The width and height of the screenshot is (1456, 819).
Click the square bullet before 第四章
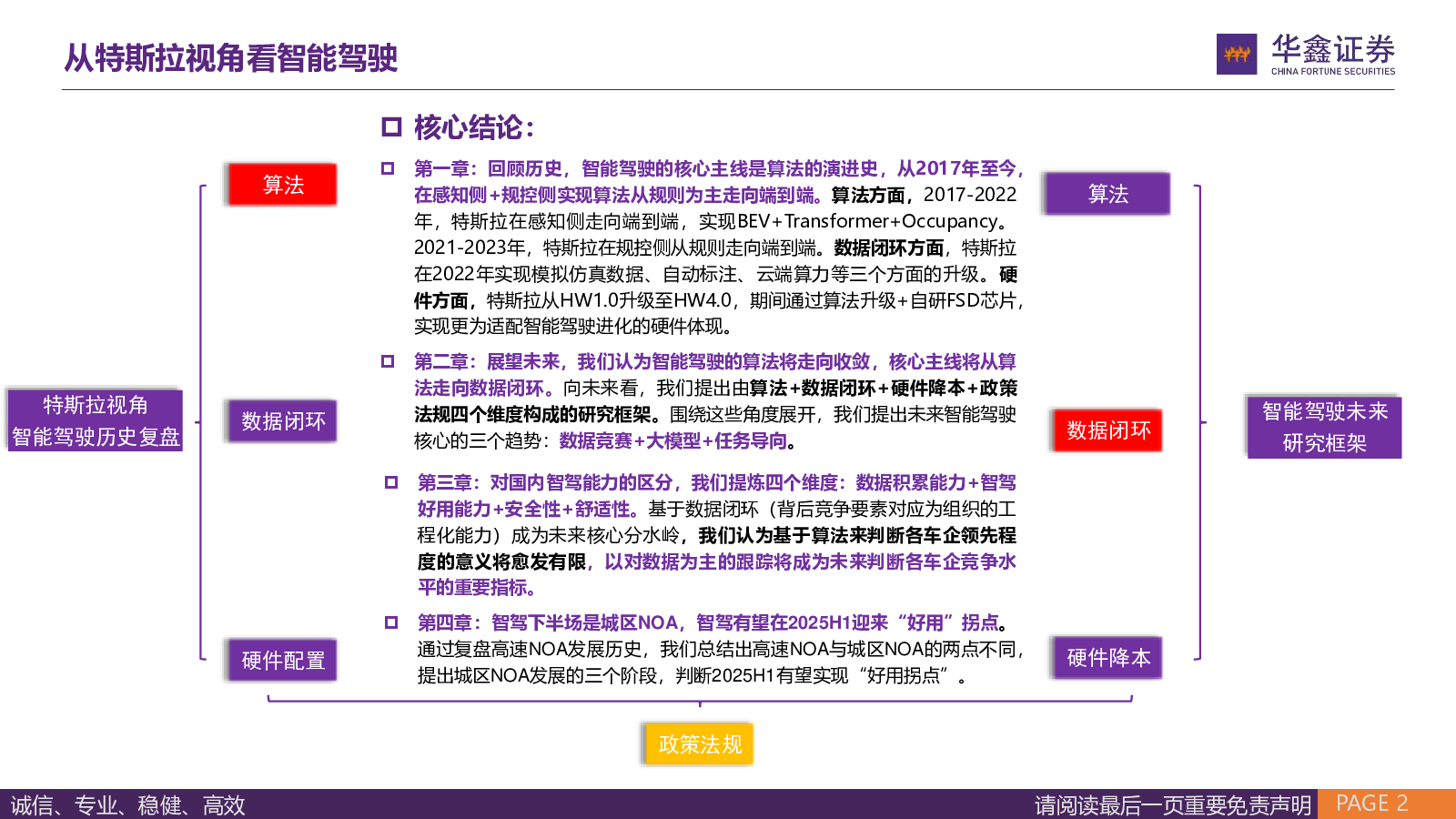coord(391,622)
